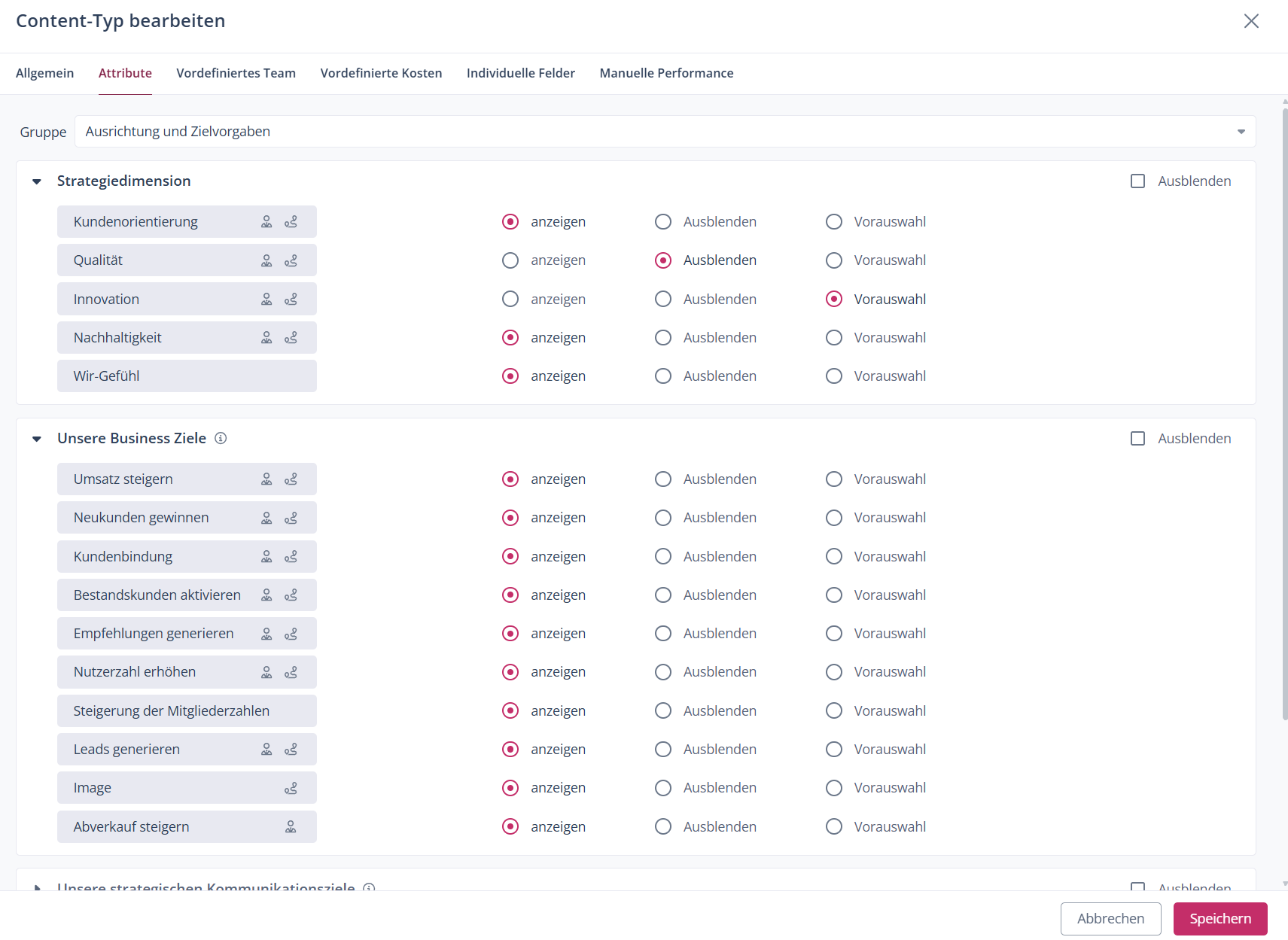Switch to the Vordefiniertes Team tab
Screen dimensions: 1288x940
(x=236, y=73)
